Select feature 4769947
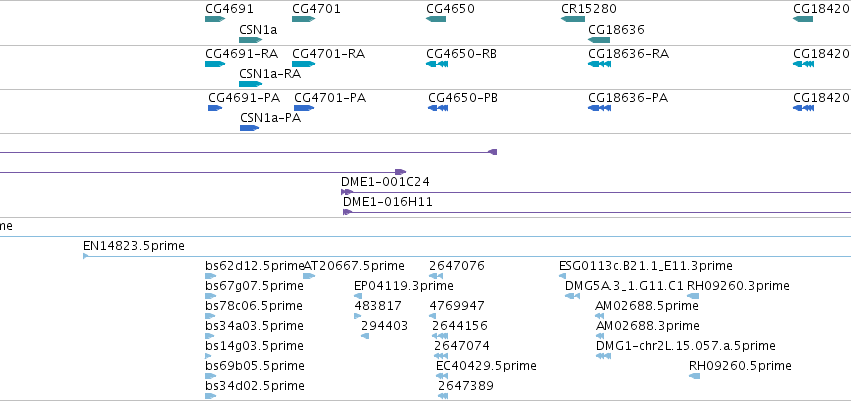 (x=432, y=316)
